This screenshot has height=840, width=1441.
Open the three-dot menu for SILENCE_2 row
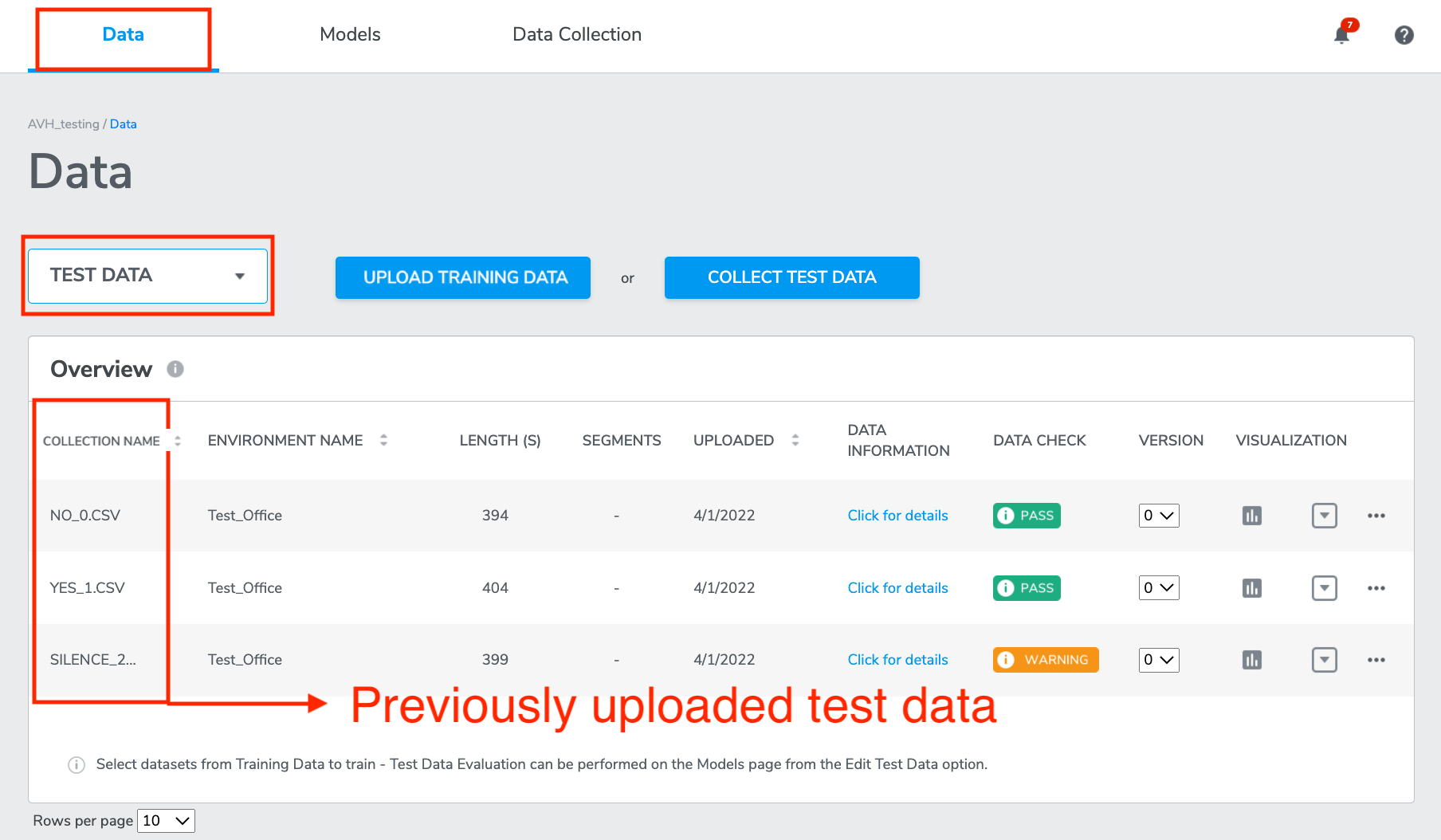[x=1376, y=660]
